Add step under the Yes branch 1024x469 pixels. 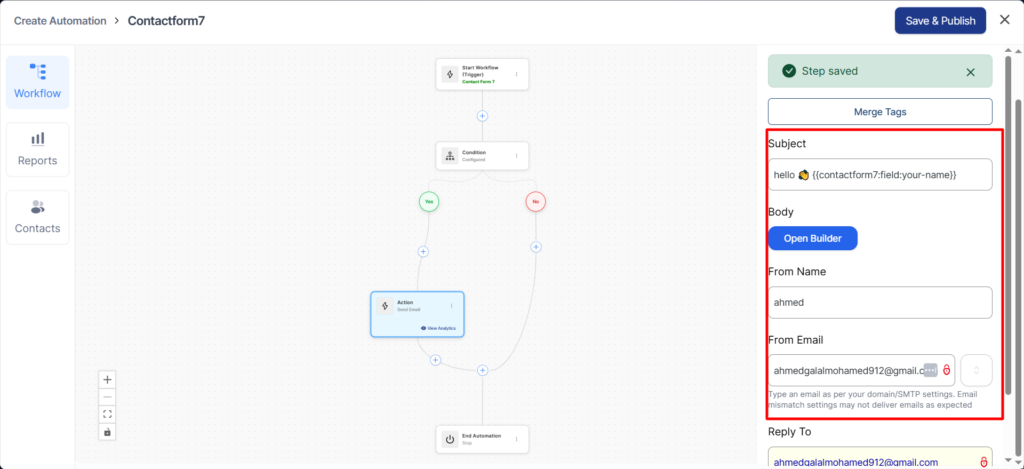tap(423, 251)
